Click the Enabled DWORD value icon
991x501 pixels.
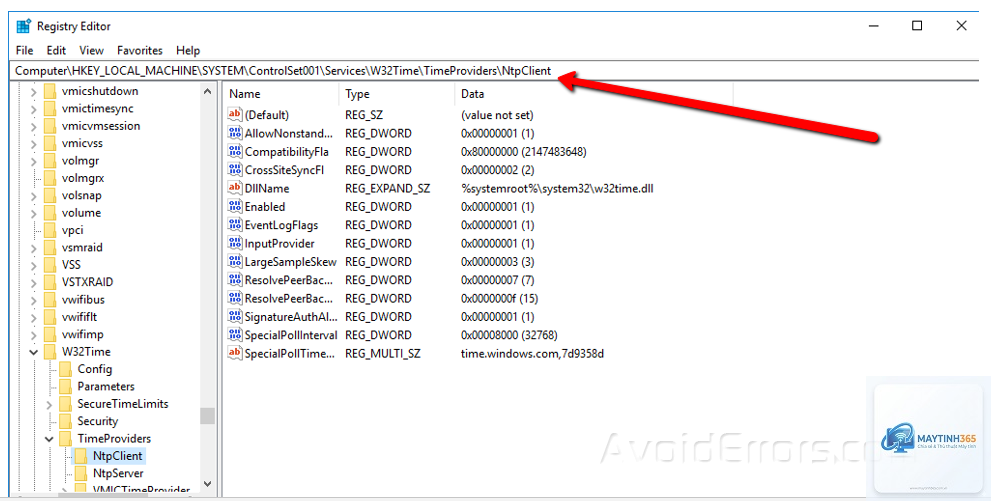(235, 207)
